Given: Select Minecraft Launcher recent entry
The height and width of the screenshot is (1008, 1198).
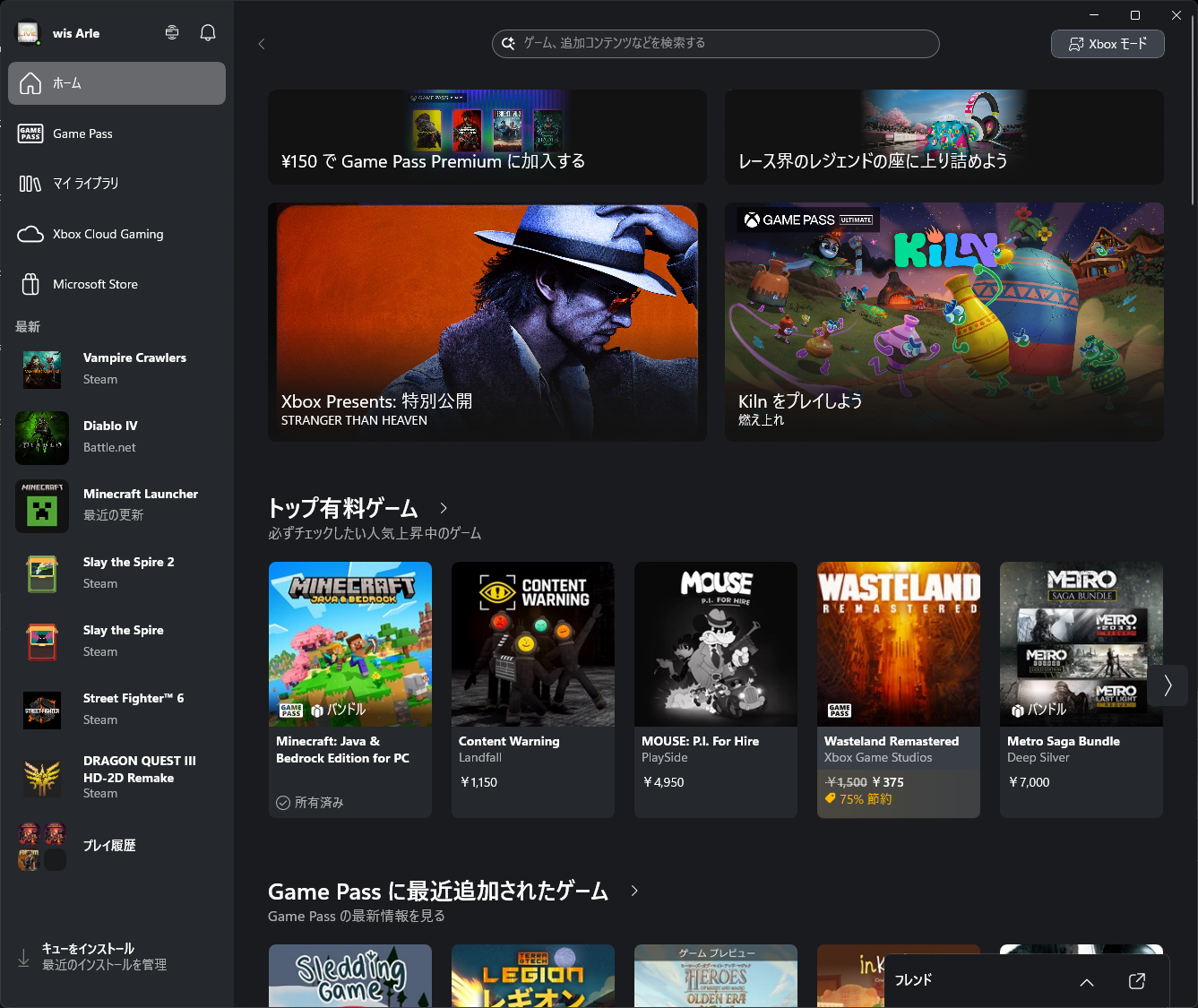Looking at the screenshot, I should [116, 506].
